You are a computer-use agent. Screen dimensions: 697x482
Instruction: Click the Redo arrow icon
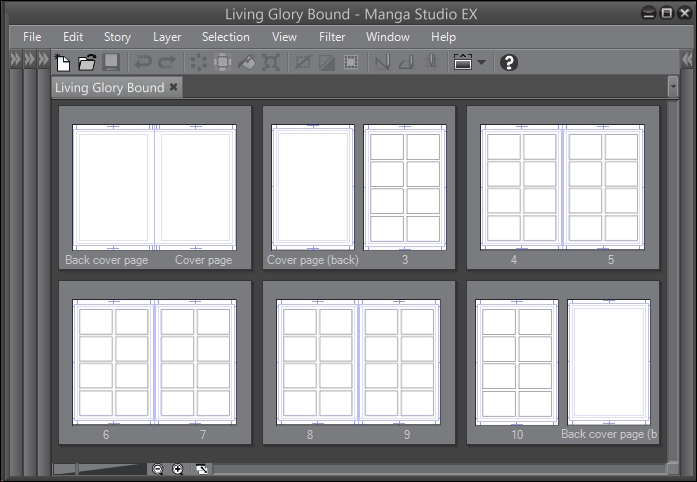click(167, 62)
